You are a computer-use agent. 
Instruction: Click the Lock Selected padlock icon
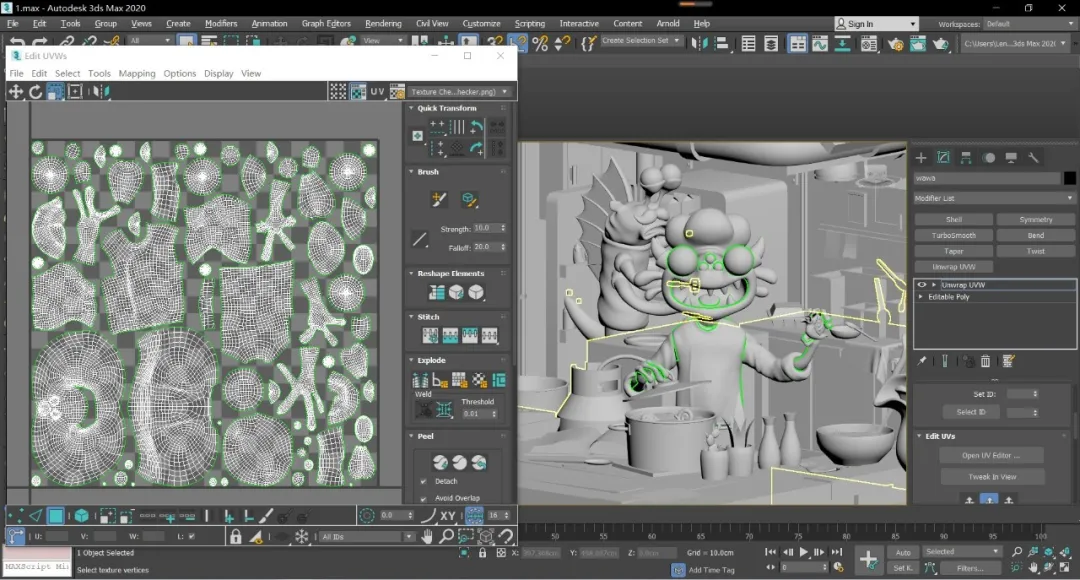click(235, 537)
